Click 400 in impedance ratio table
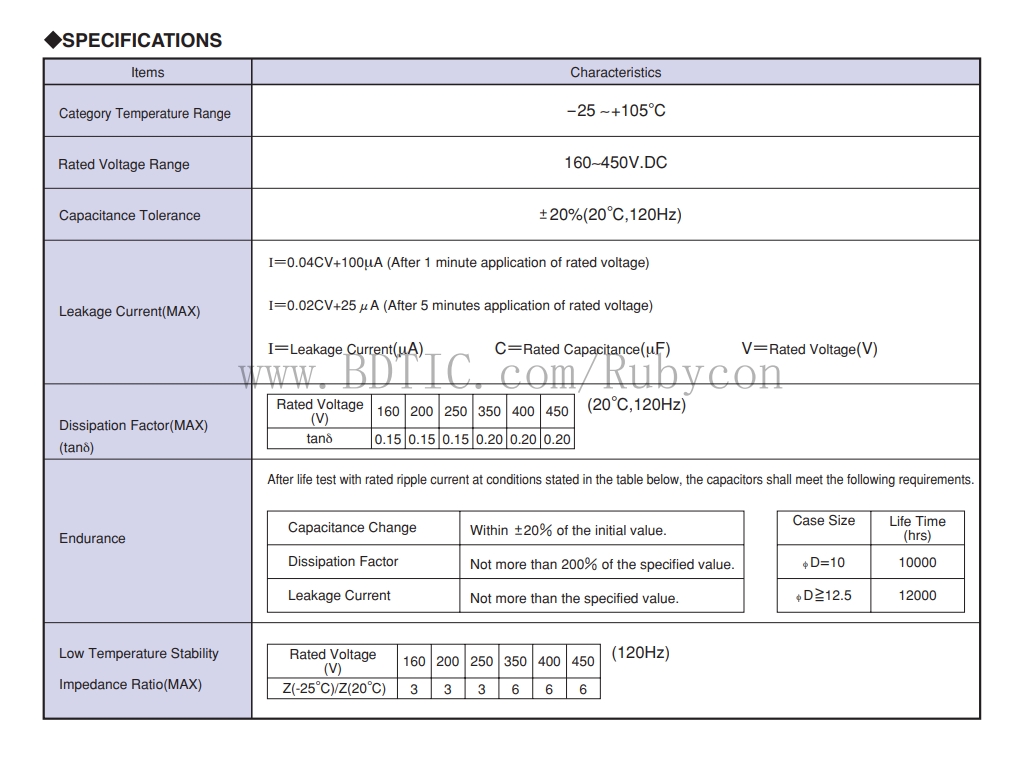 tap(549, 662)
